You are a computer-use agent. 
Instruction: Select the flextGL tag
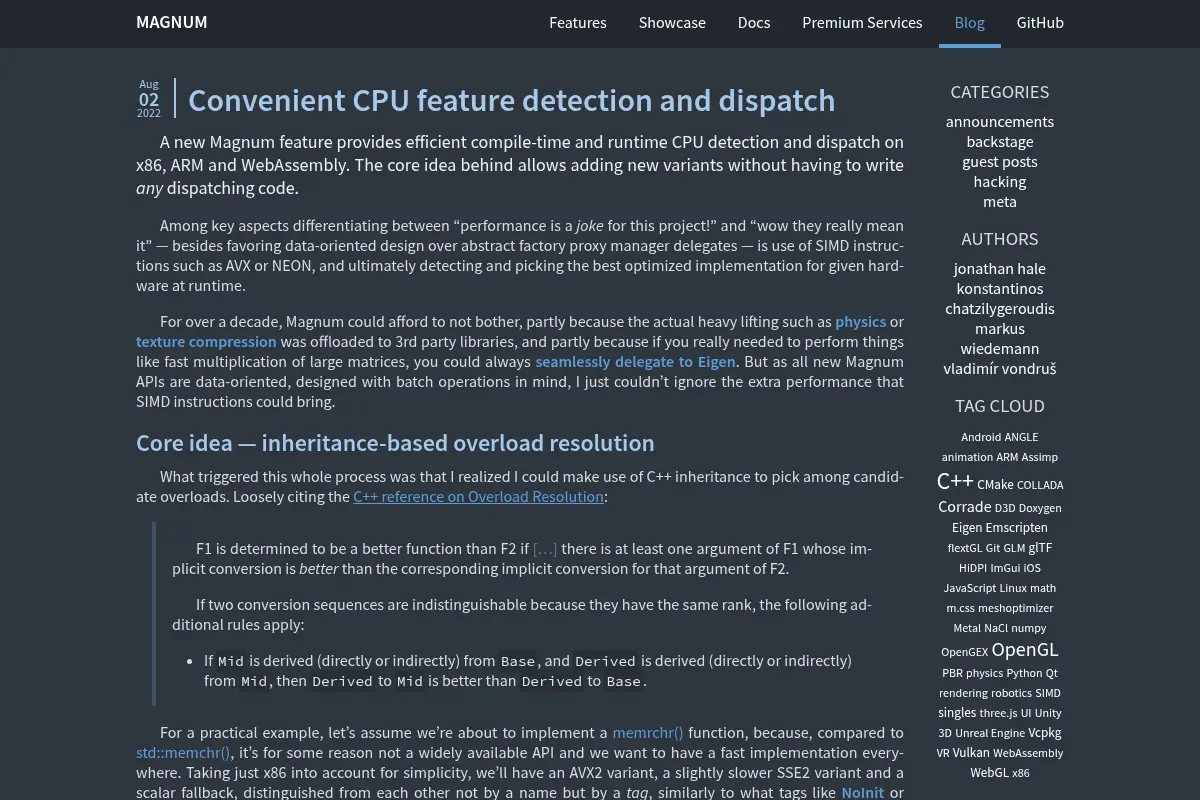point(965,548)
